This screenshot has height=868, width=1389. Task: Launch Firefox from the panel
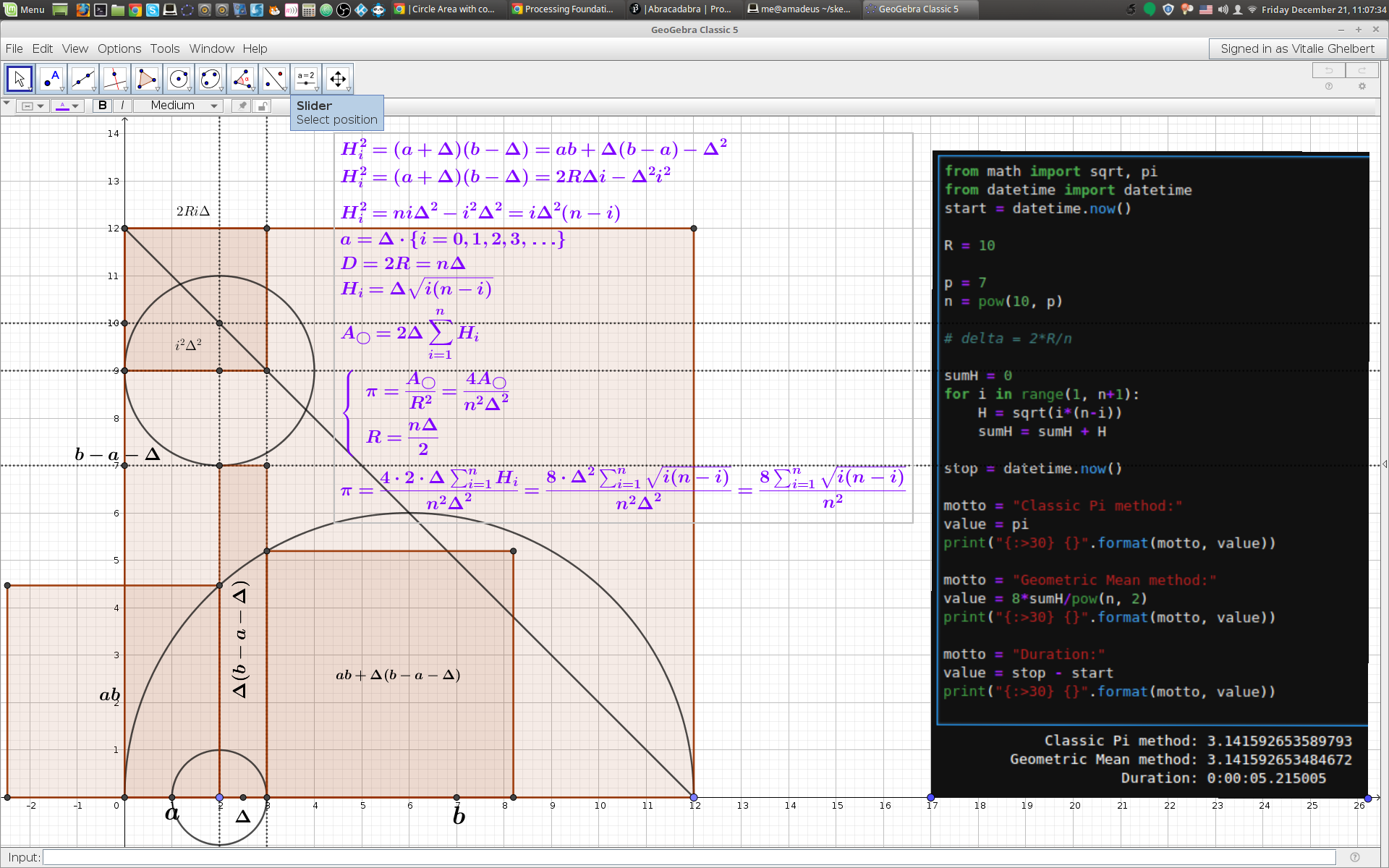click(x=83, y=9)
